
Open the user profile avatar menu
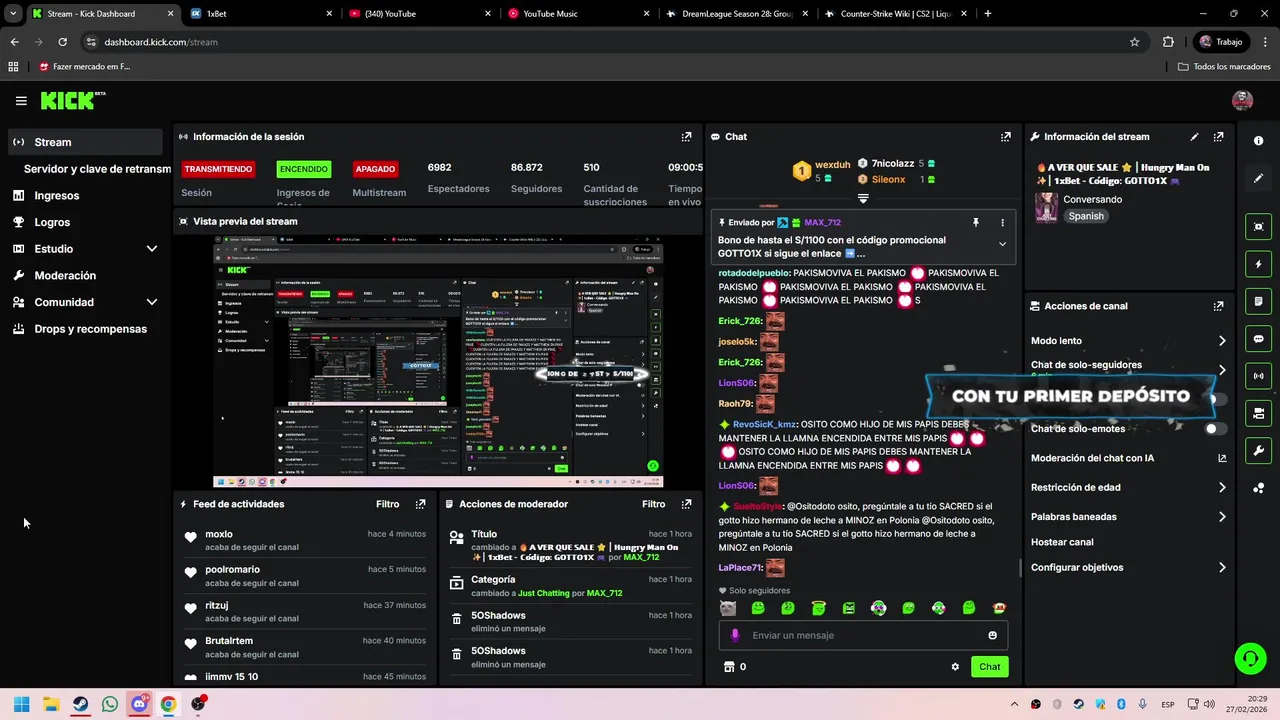1242,100
